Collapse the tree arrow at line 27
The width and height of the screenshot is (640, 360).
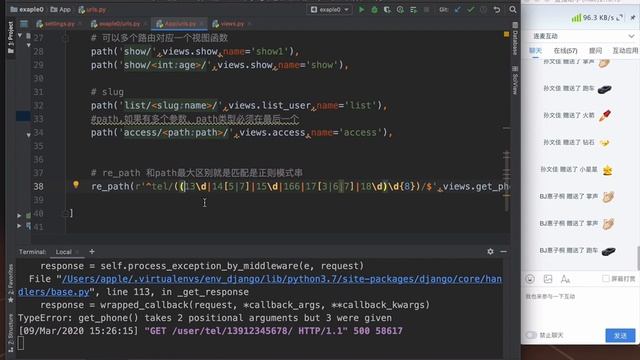(20, 36)
